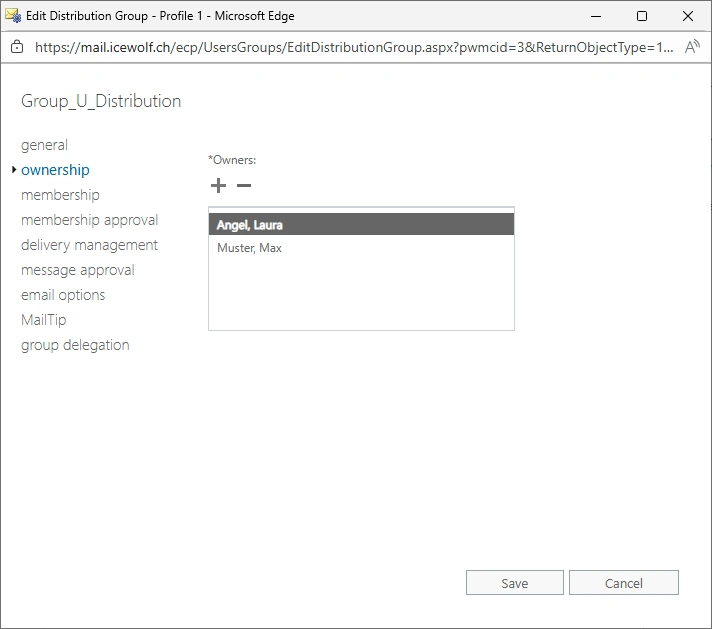Maximize the Edit Distribution Group window
The image size is (712, 629).
(x=641, y=16)
